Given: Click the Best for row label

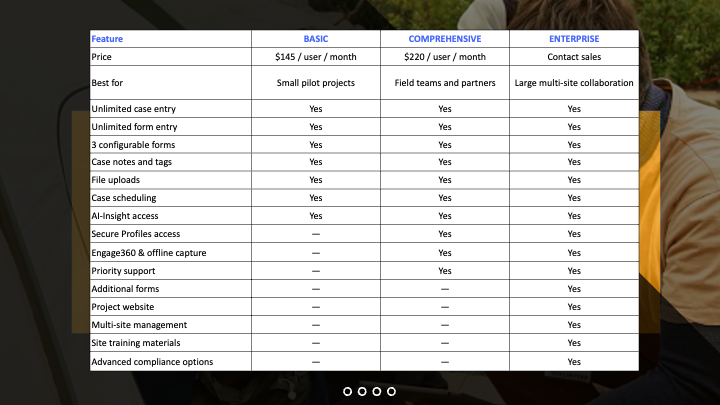Looking at the screenshot, I should pos(107,83).
